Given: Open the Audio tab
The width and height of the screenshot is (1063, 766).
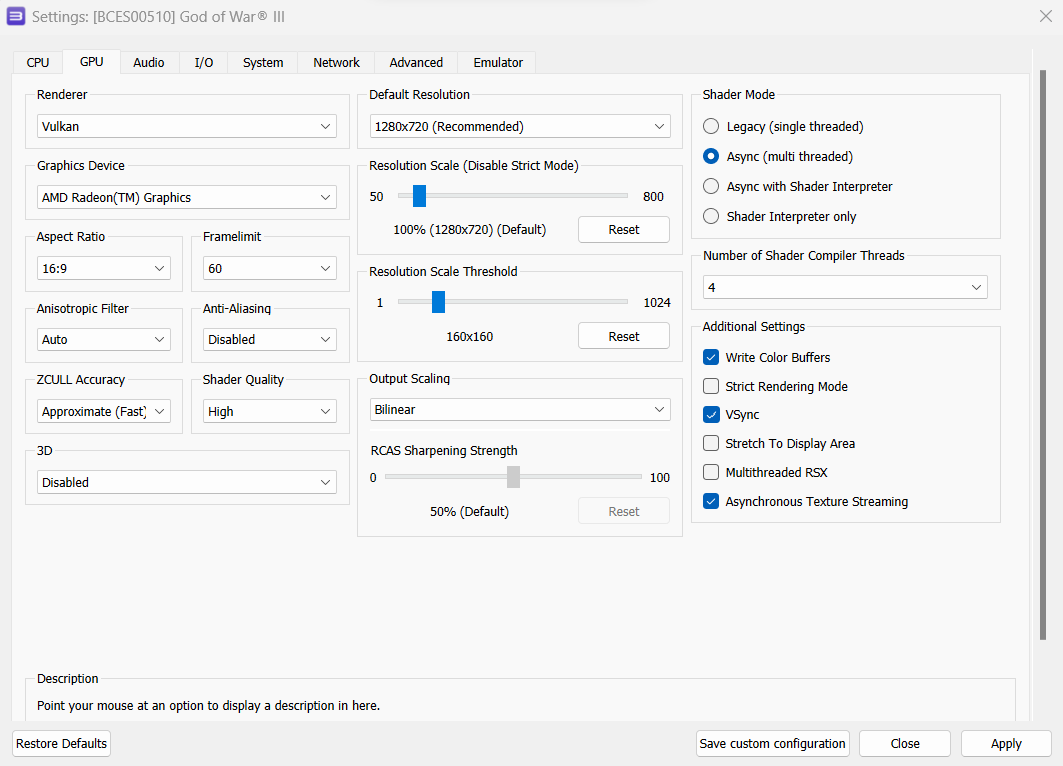Looking at the screenshot, I should (148, 62).
